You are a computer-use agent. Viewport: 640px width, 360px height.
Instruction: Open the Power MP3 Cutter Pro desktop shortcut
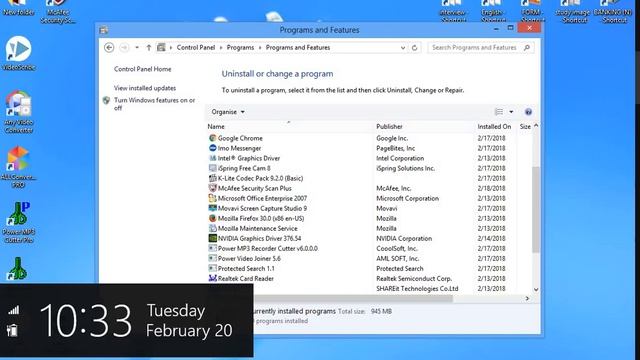(18, 222)
